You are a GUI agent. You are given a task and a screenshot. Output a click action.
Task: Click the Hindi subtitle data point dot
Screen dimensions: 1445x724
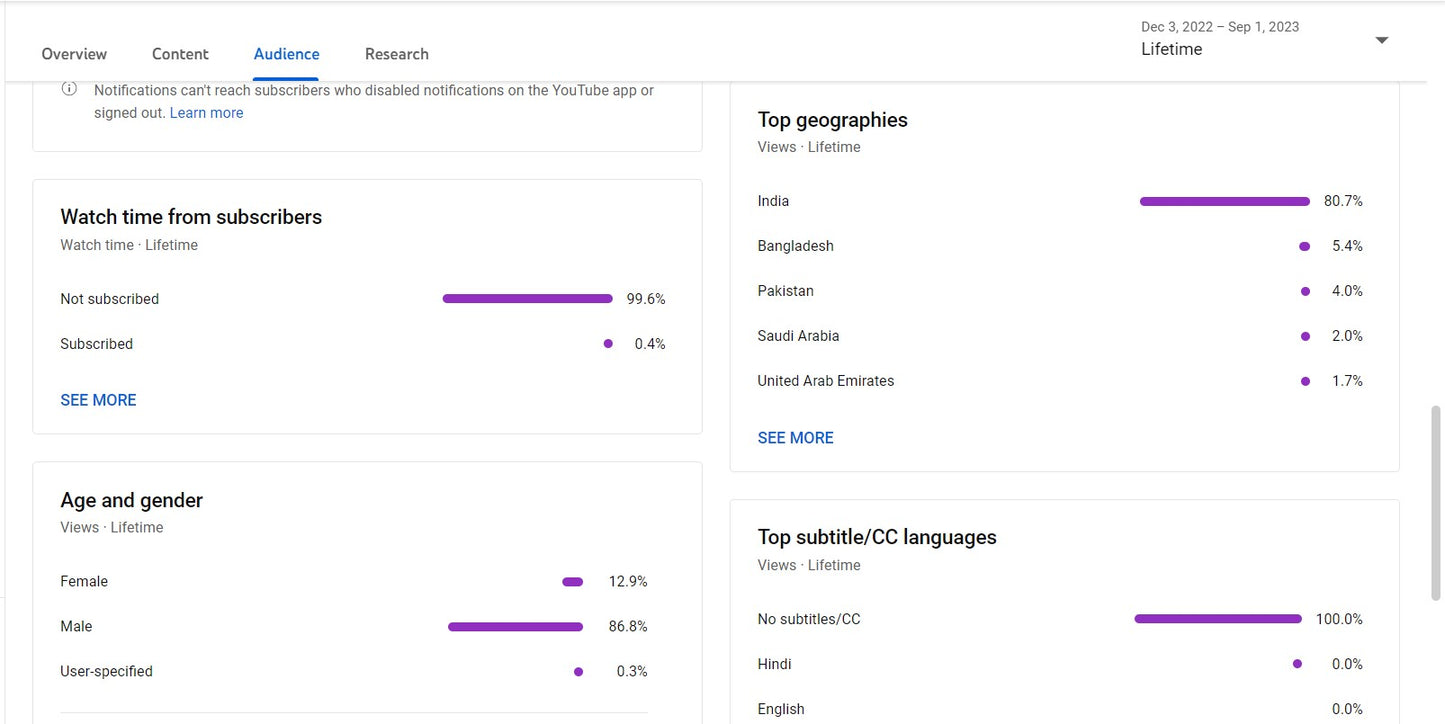point(1297,664)
